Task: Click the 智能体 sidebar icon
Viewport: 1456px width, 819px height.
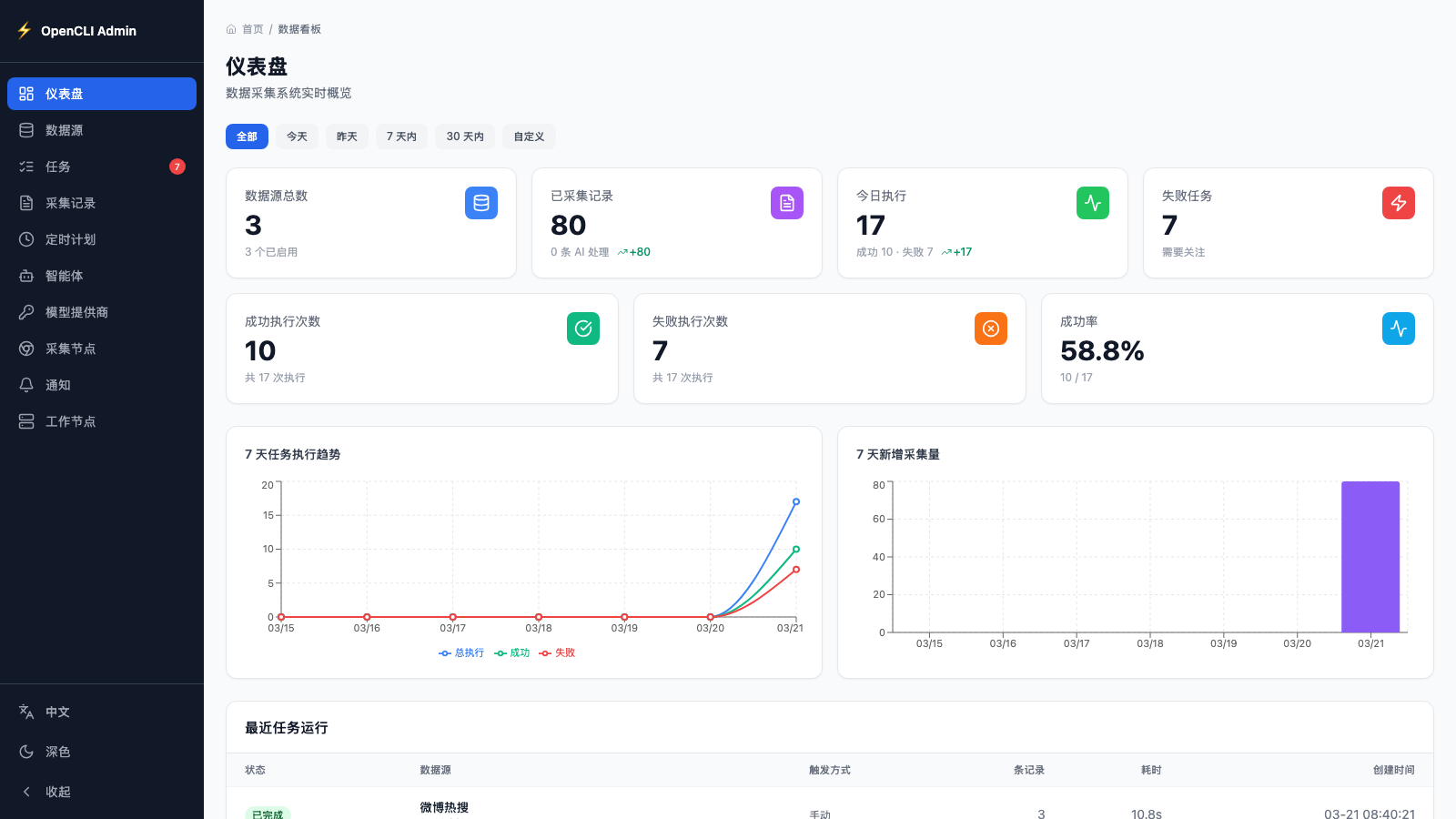Action: coord(25,276)
